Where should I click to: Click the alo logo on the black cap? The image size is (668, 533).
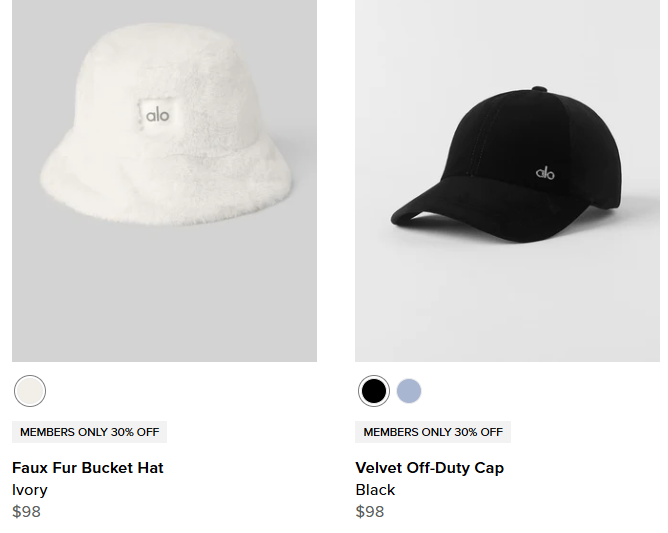[545, 173]
